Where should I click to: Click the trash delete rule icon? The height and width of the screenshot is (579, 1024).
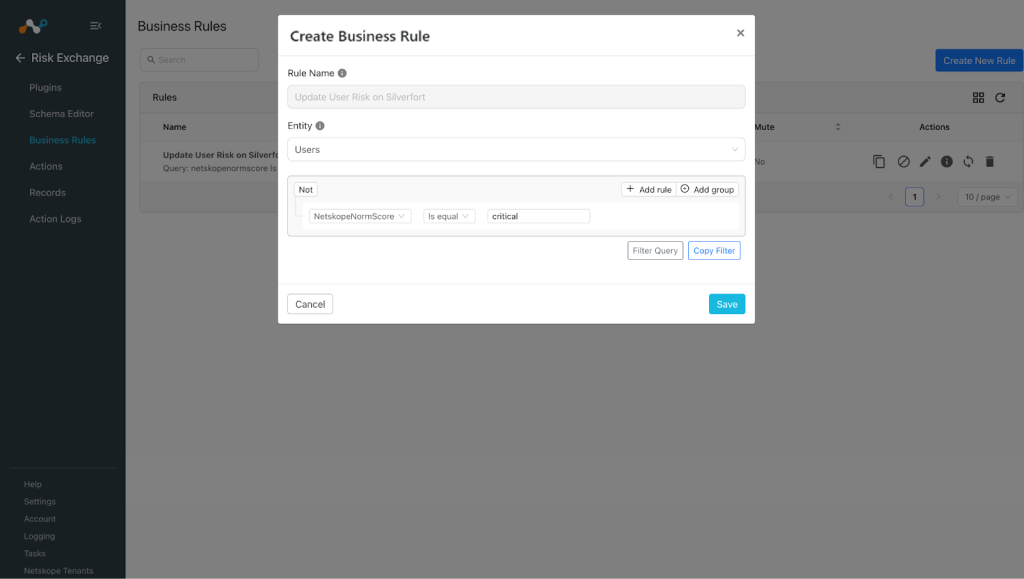coord(989,161)
